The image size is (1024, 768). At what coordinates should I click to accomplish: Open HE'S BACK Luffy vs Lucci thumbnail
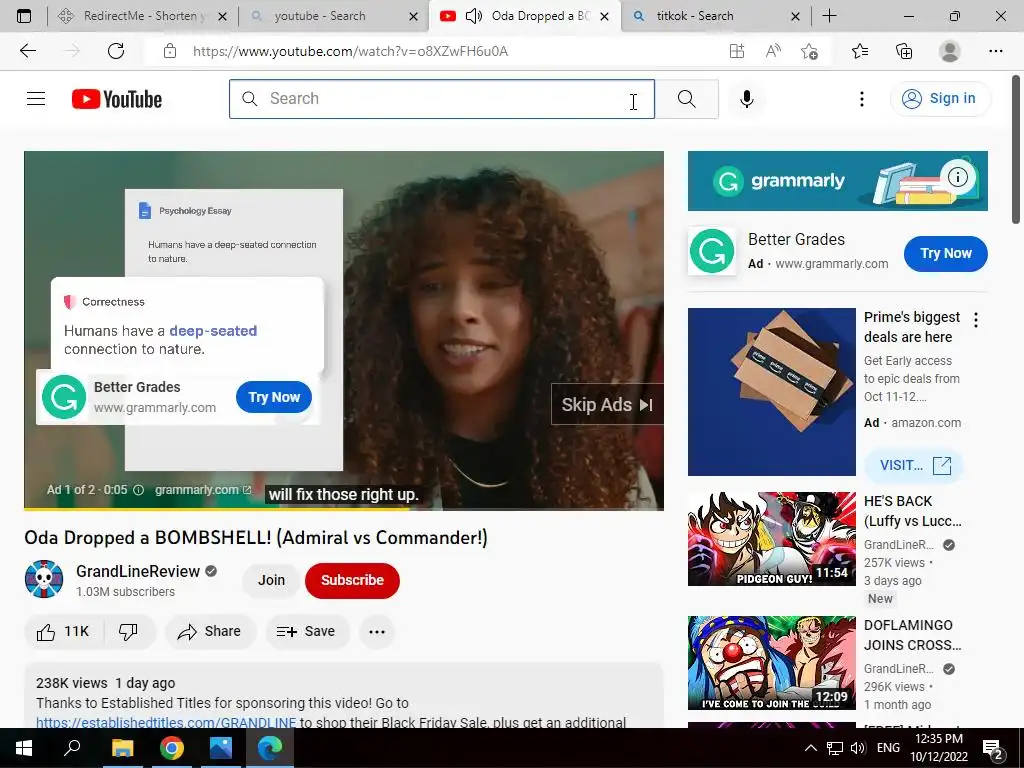point(771,539)
